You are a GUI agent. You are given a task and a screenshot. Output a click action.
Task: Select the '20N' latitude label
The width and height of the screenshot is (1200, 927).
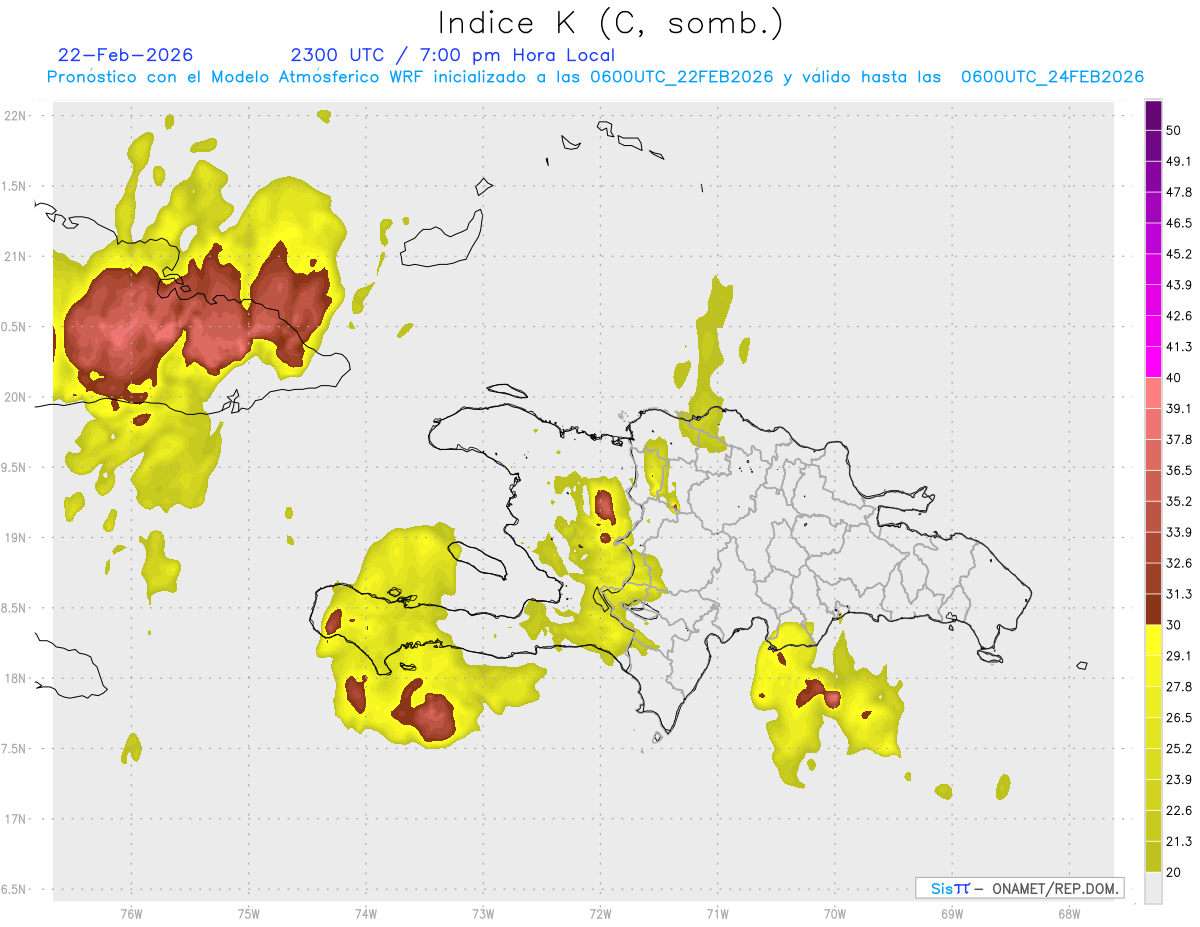click(17, 397)
